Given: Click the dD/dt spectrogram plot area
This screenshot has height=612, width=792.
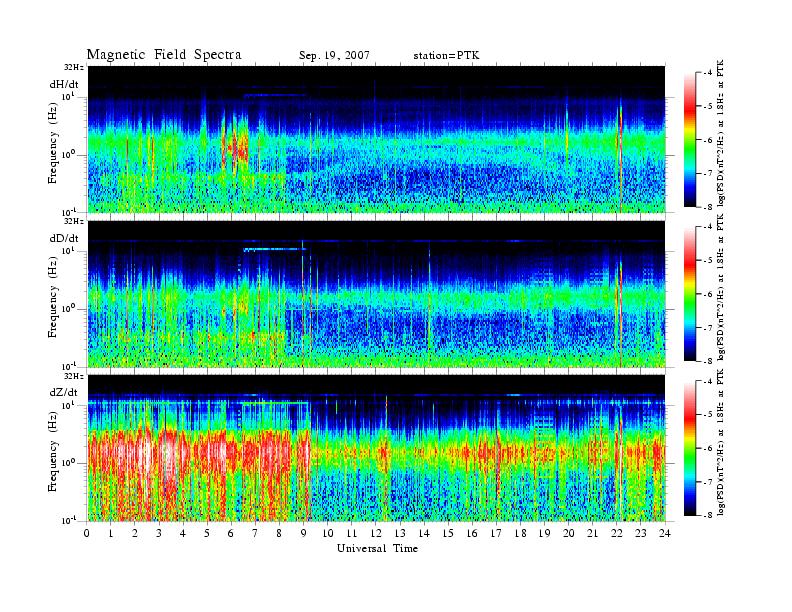Looking at the screenshot, I should [x=377, y=294].
